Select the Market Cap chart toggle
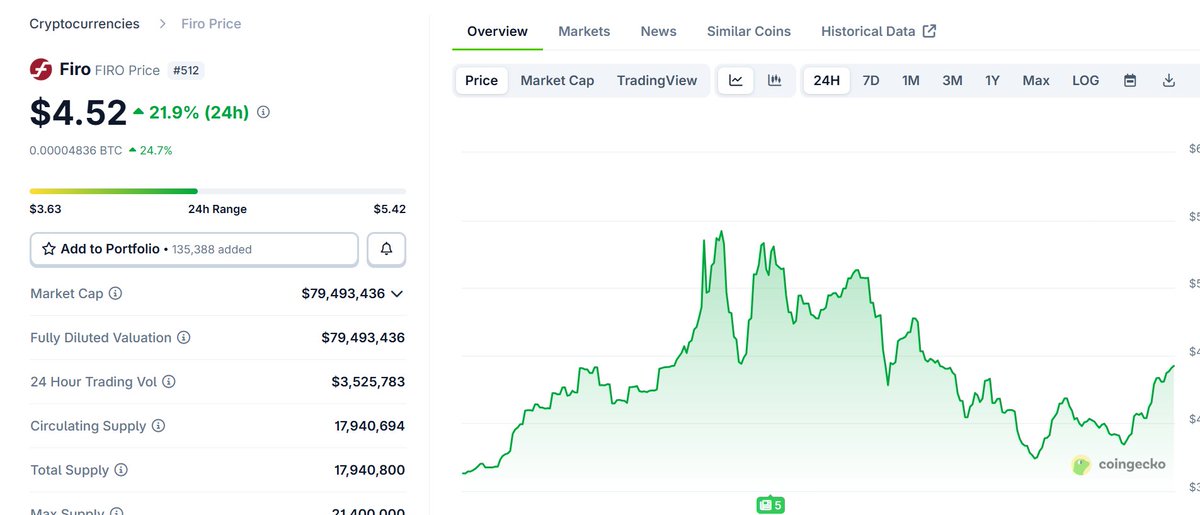The height and width of the screenshot is (515, 1200). point(557,80)
